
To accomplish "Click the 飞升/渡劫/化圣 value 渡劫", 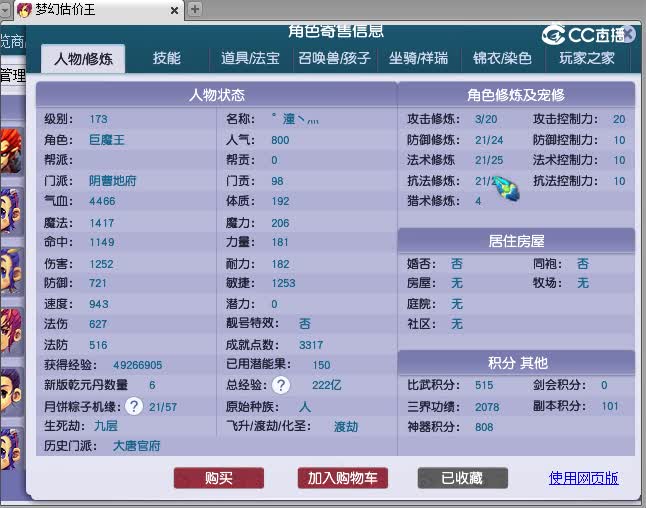I will 346,426.
